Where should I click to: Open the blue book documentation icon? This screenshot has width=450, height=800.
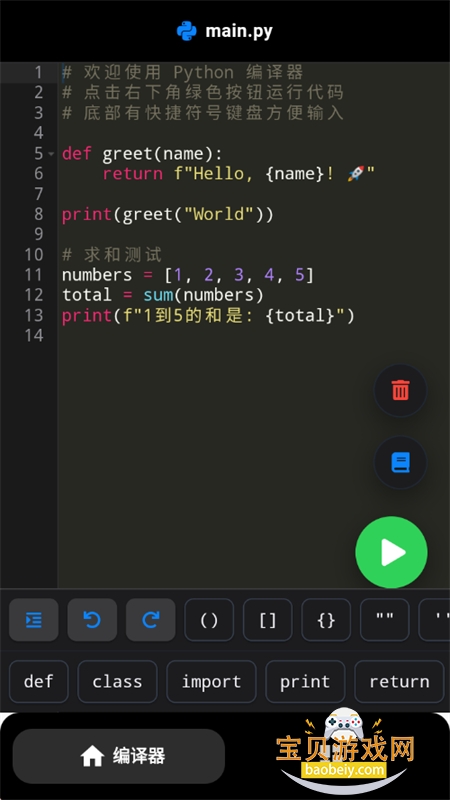(401, 462)
